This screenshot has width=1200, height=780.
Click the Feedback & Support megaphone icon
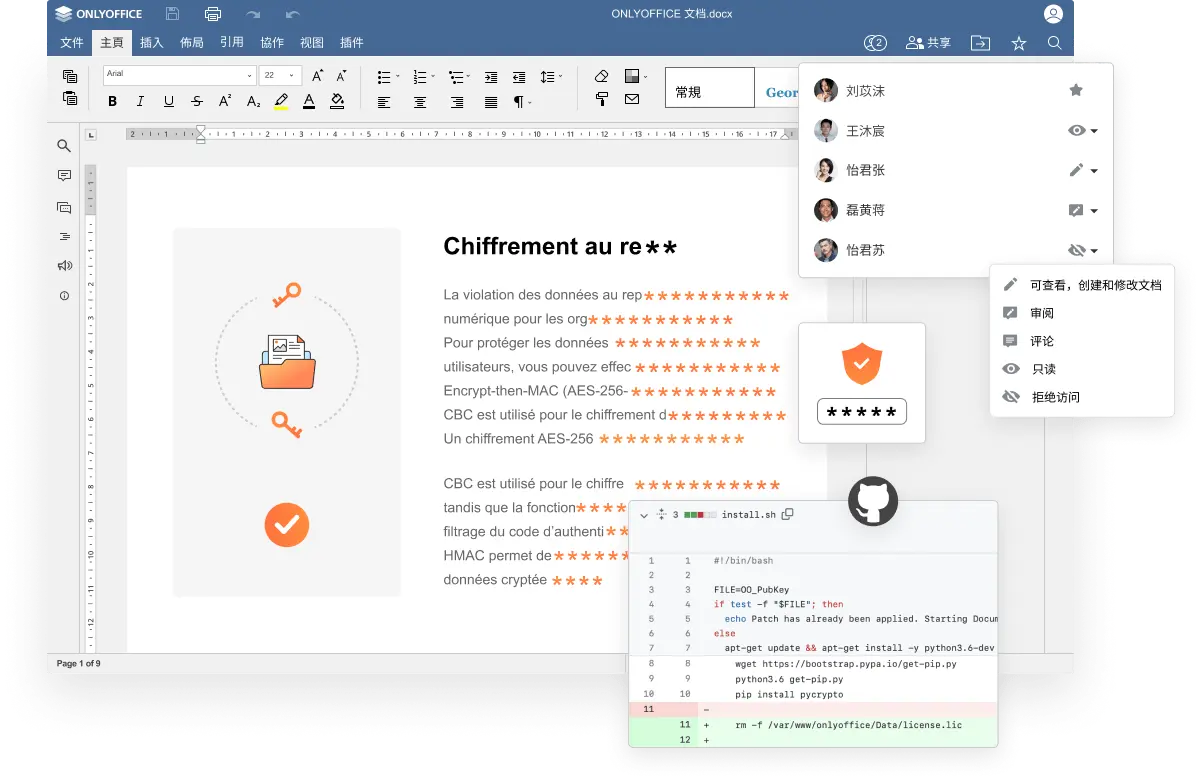point(64,265)
